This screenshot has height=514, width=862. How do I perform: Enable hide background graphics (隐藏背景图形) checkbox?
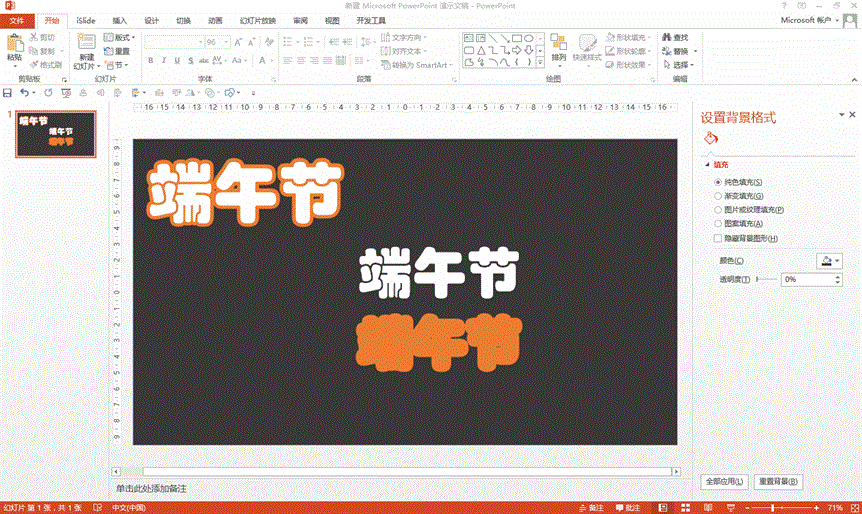coord(718,238)
